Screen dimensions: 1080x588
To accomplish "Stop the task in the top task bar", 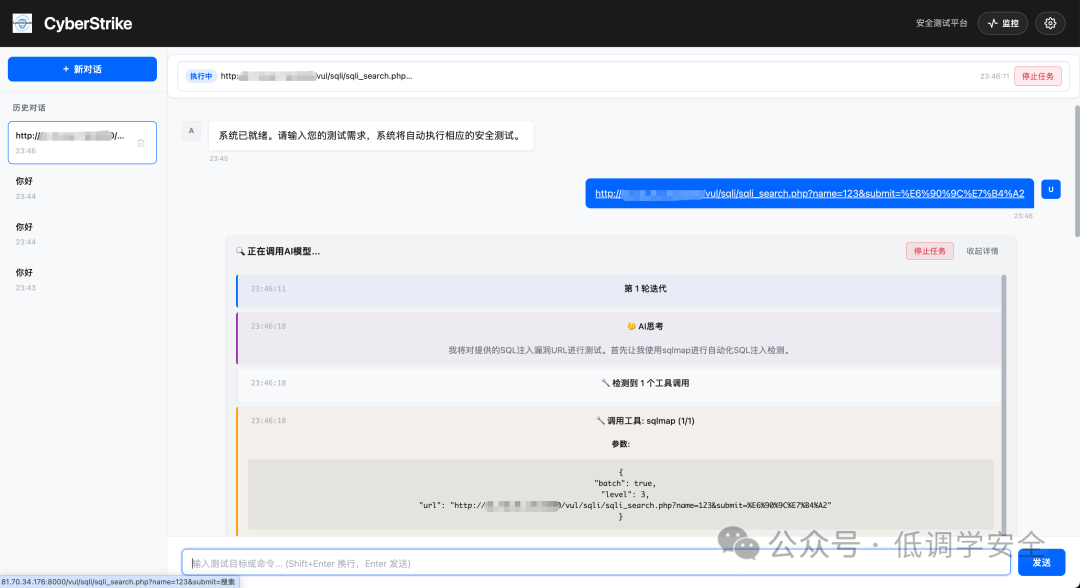I will [x=1037, y=76].
